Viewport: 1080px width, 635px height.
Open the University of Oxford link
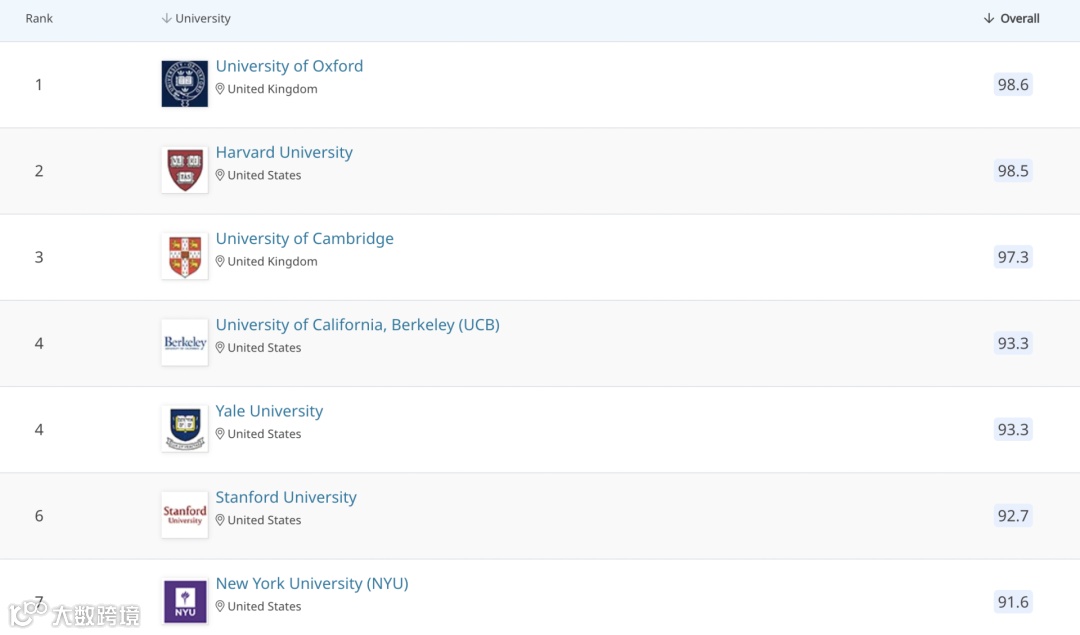[x=289, y=66]
